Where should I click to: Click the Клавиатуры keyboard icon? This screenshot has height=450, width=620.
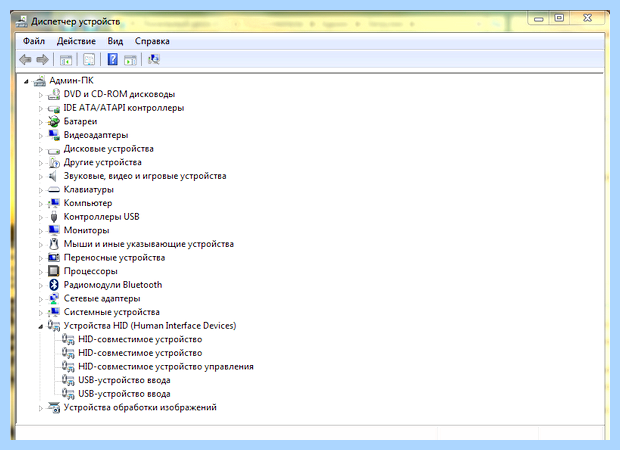(53, 190)
